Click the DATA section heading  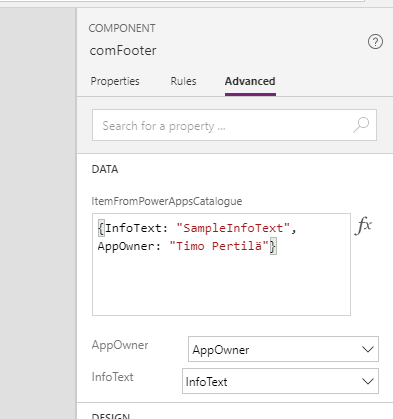[x=105, y=169]
